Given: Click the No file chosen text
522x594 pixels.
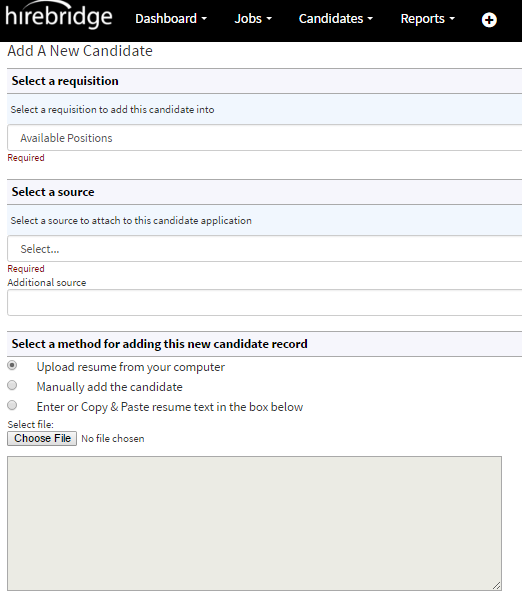Looking at the screenshot, I should pyautogui.click(x=113, y=439).
